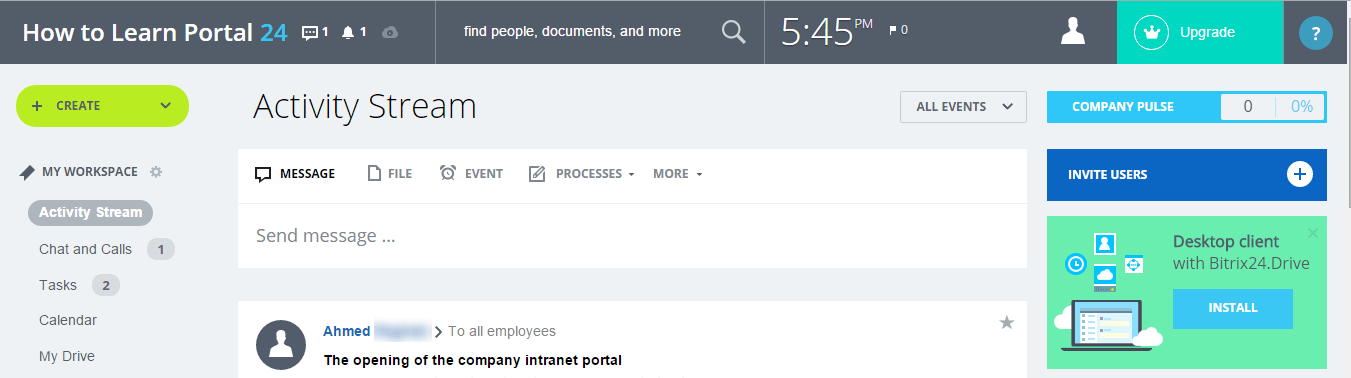Click My Workspace heading
Image resolution: width=1351 pixels, height=378 pixels.
coord(90,172)
